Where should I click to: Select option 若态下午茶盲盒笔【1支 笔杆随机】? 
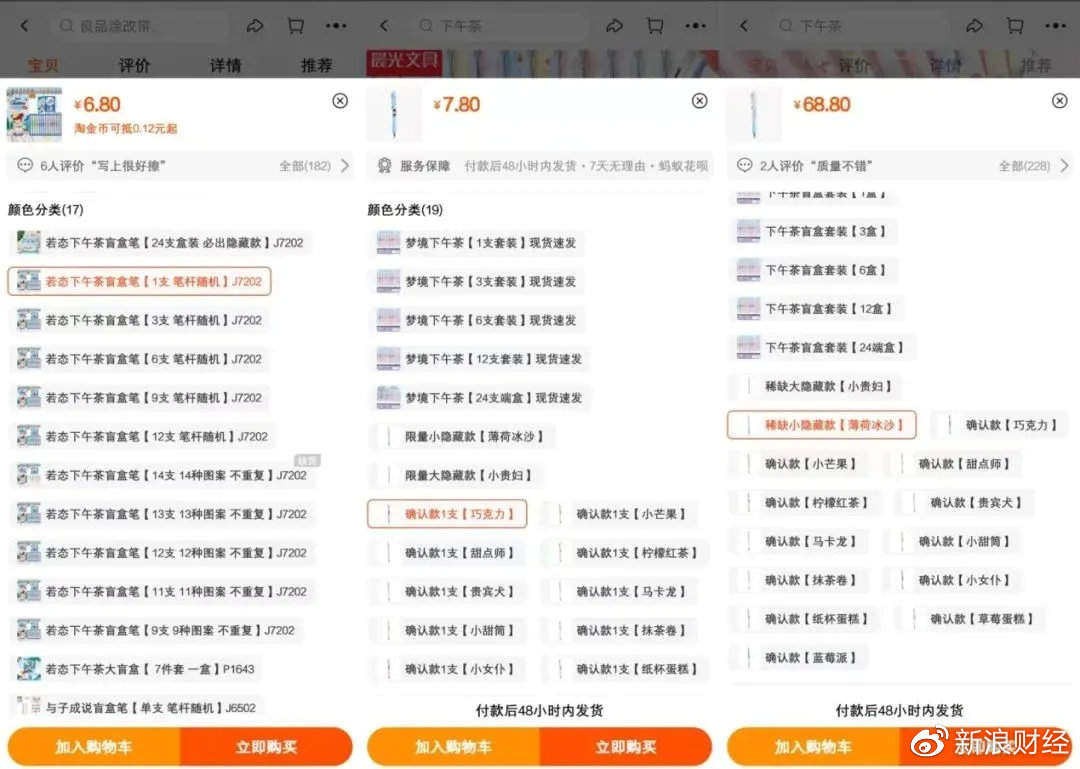click(x=139, y=281)
